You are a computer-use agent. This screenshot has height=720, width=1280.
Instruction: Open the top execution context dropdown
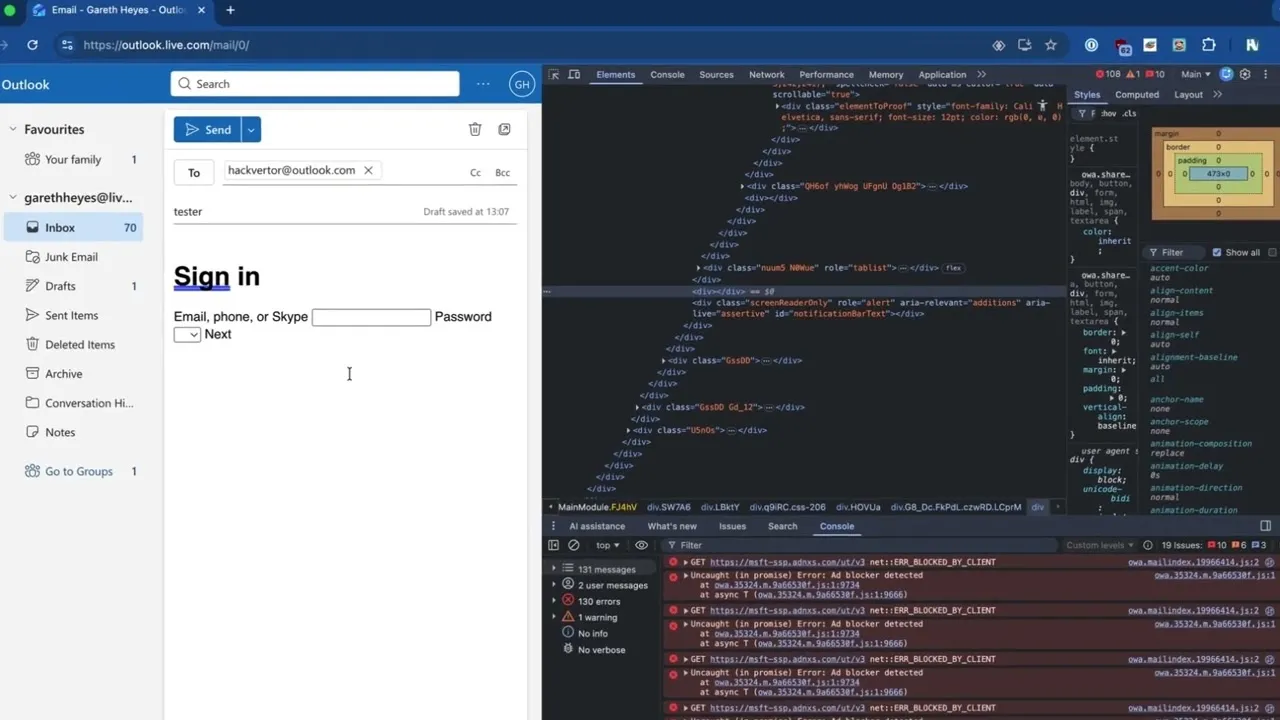click(608, 545)
